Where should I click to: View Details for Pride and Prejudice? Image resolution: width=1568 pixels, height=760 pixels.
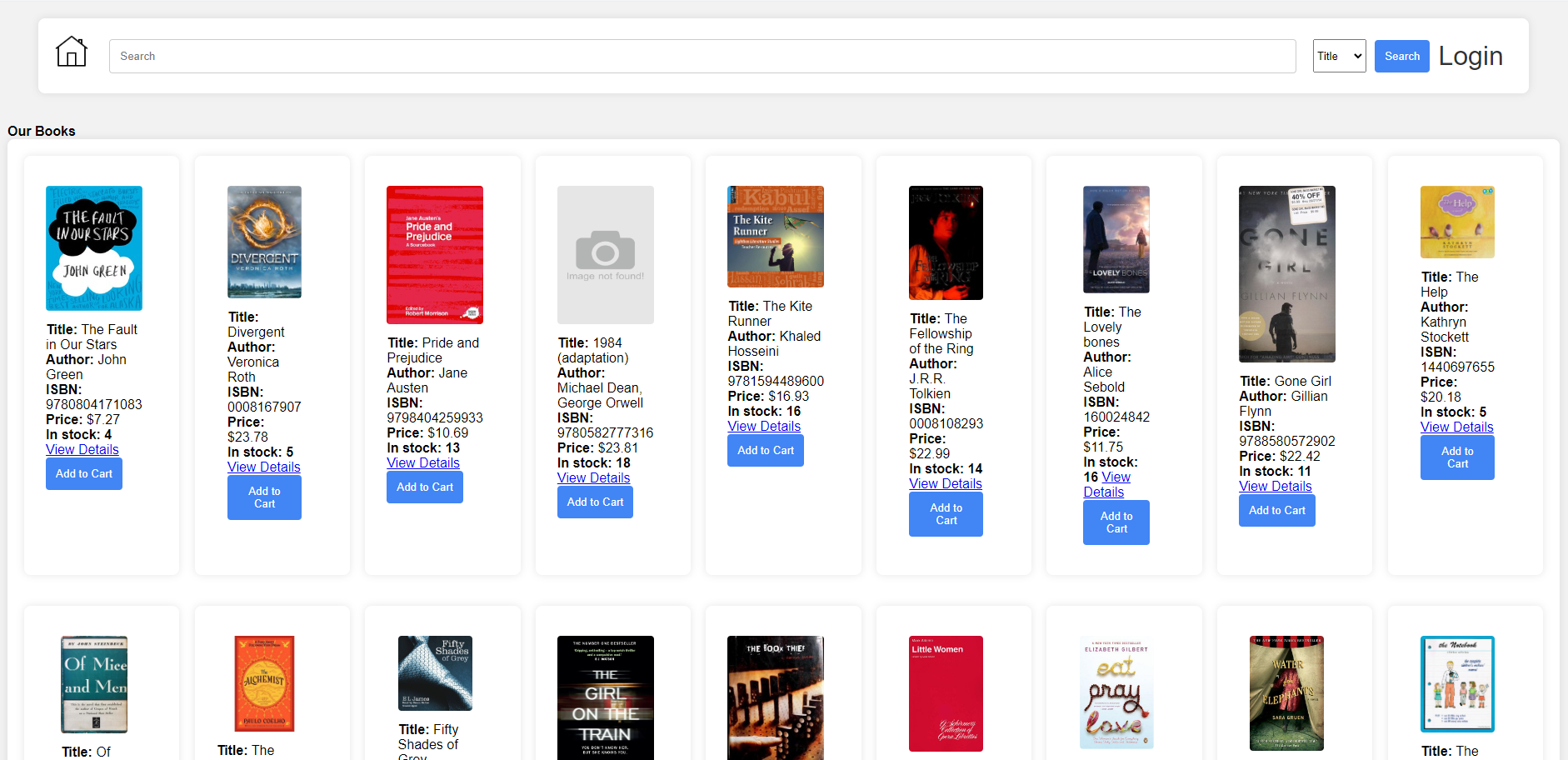[x=423, y=462]
